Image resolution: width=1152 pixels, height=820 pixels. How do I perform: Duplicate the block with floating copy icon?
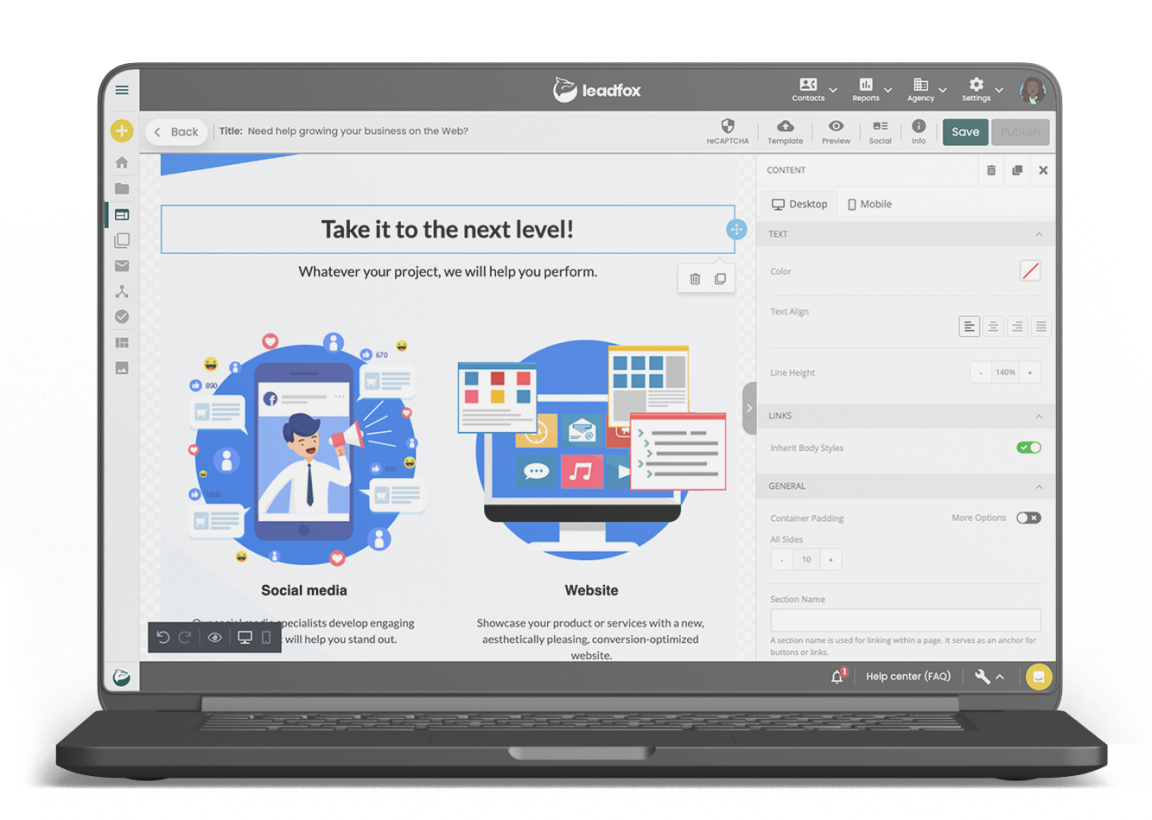(x=720, y=278)
